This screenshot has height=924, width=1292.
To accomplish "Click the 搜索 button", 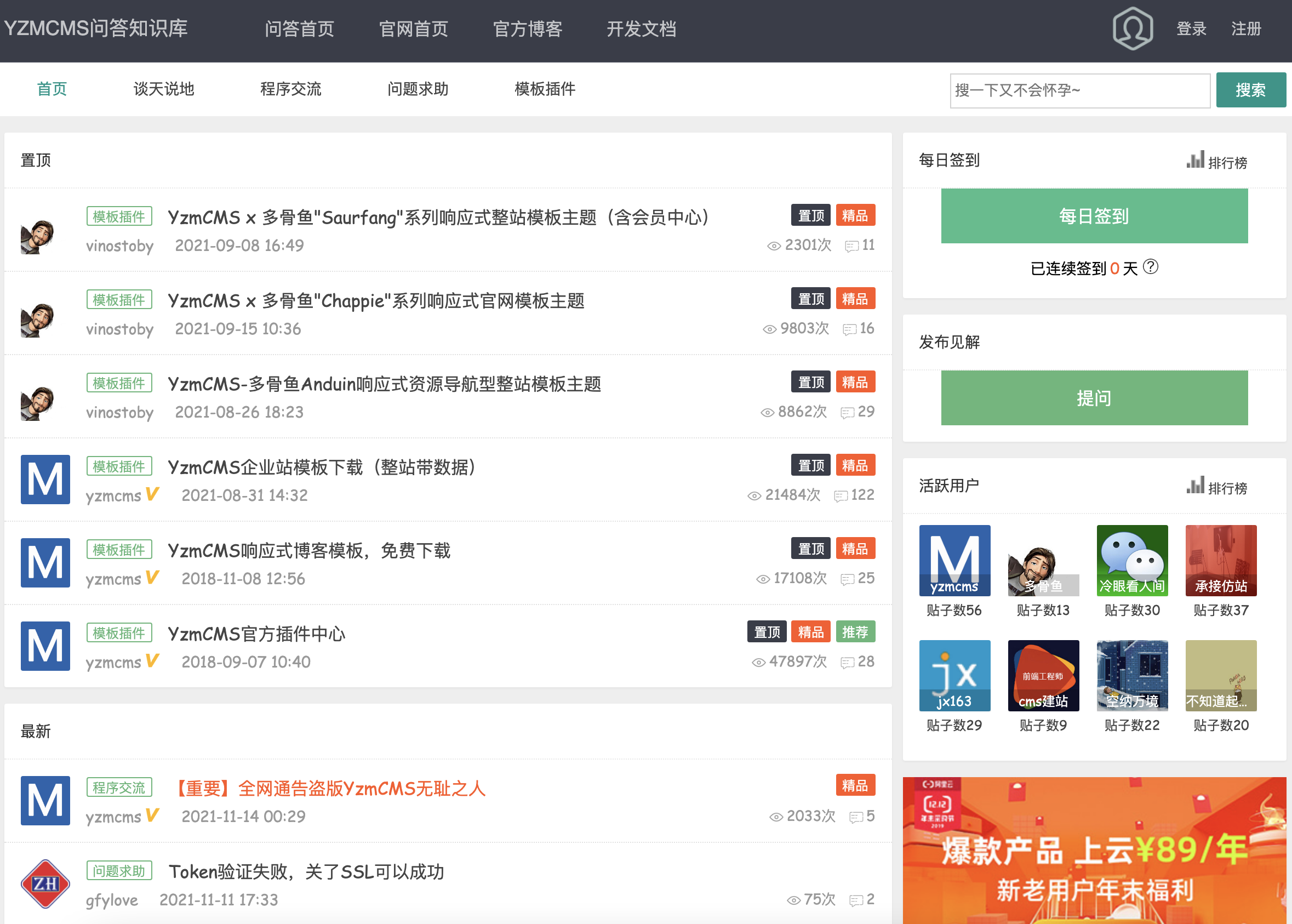I will click(1251, 89).
